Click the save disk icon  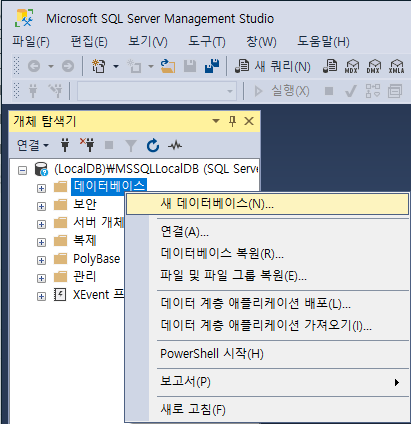[190, 66]
